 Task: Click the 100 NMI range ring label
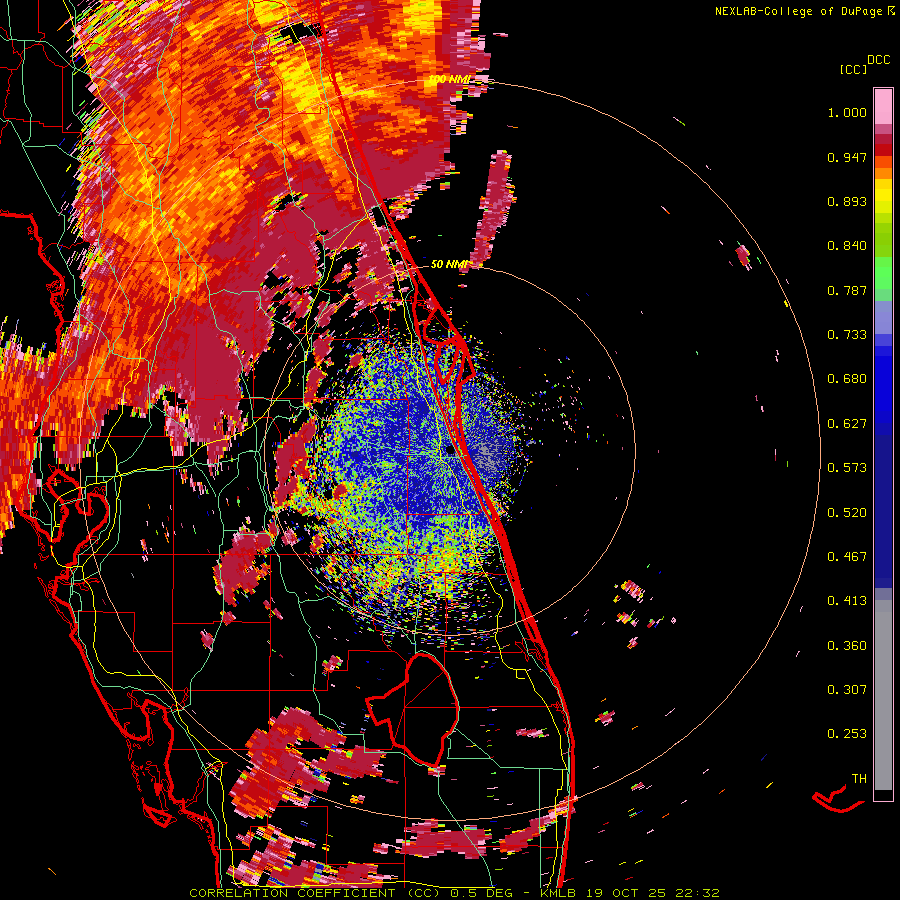[x=449, y=79]
